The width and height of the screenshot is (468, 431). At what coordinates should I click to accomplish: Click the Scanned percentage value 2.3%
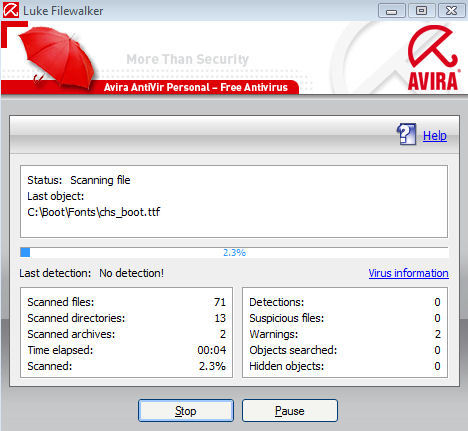(x=212, y=366)
